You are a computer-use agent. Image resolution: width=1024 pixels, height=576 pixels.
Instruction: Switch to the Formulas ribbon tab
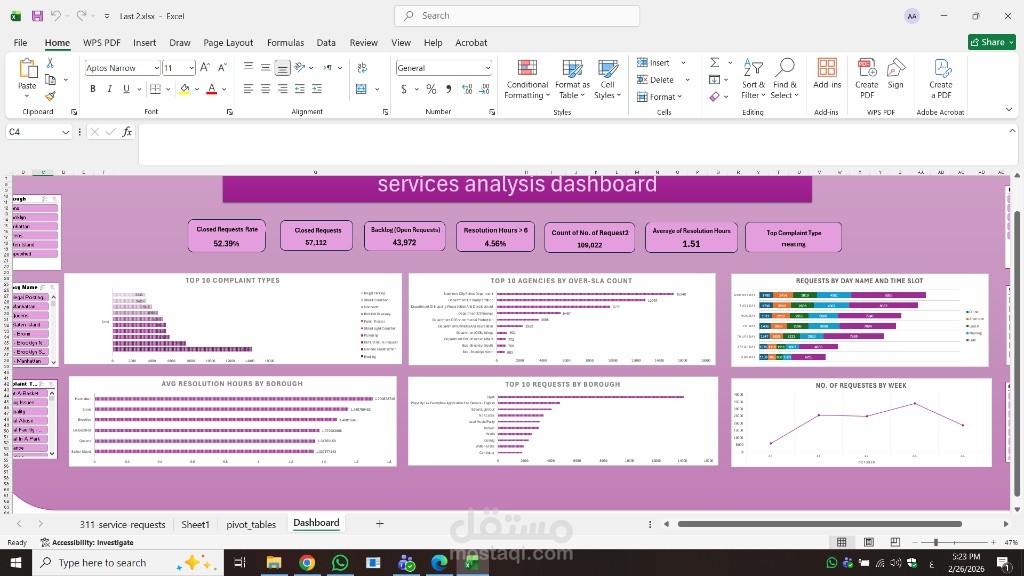point(285,43)
